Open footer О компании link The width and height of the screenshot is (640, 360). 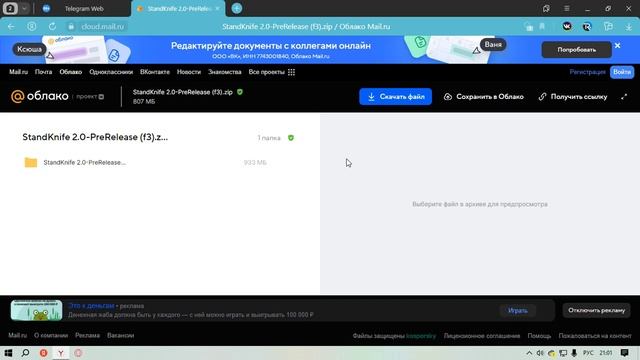pos(51,336)
